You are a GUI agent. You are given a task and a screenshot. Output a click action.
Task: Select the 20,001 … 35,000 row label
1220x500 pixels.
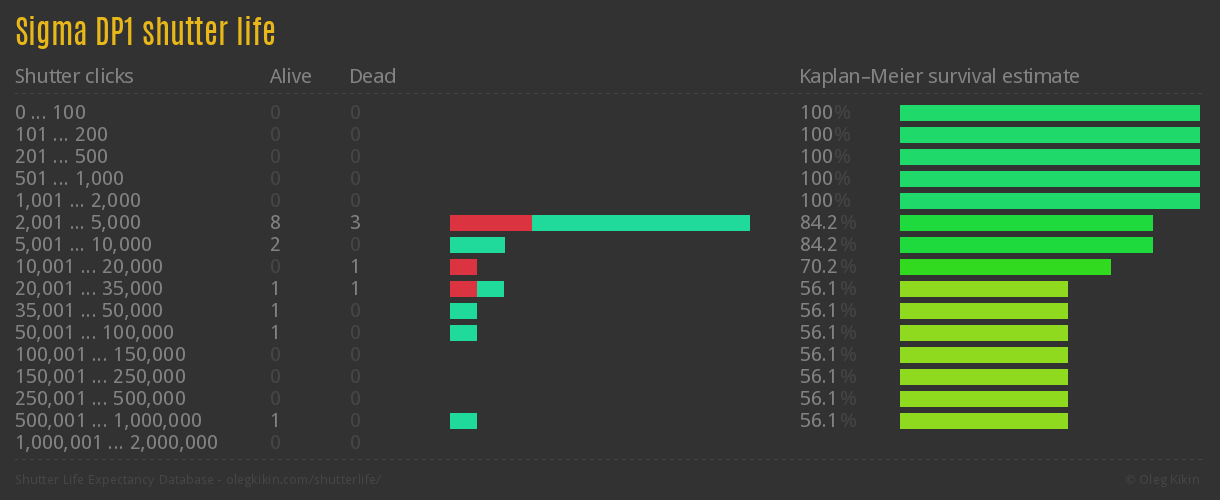click(89, 289)
